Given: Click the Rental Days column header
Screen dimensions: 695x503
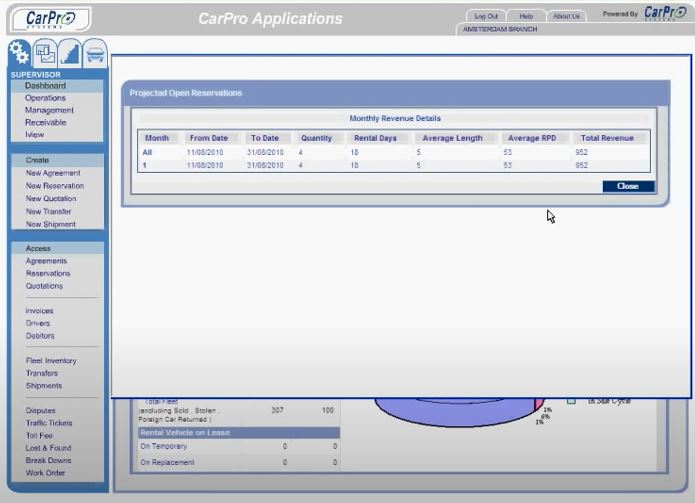Looking at the screenshot, I should click(x=375, y=138).
